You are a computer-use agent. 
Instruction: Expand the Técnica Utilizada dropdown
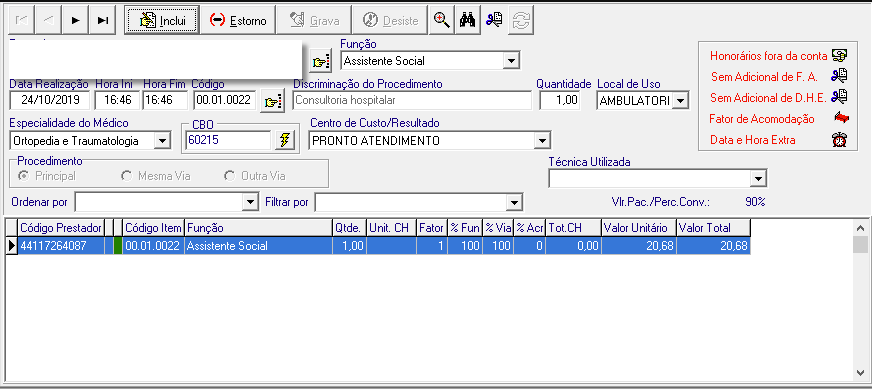pos(757,179)
